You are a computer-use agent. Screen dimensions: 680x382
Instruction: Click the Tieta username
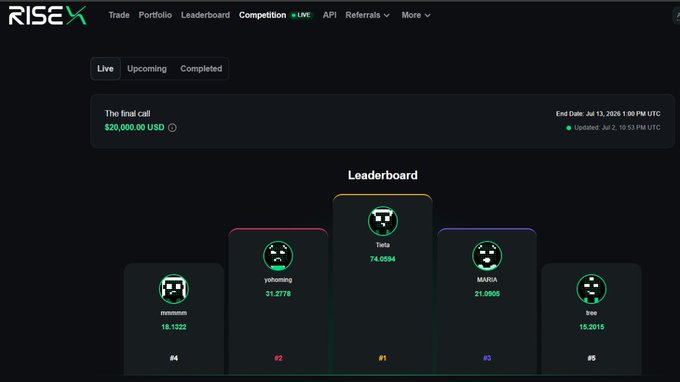click(x=382, y=245)
